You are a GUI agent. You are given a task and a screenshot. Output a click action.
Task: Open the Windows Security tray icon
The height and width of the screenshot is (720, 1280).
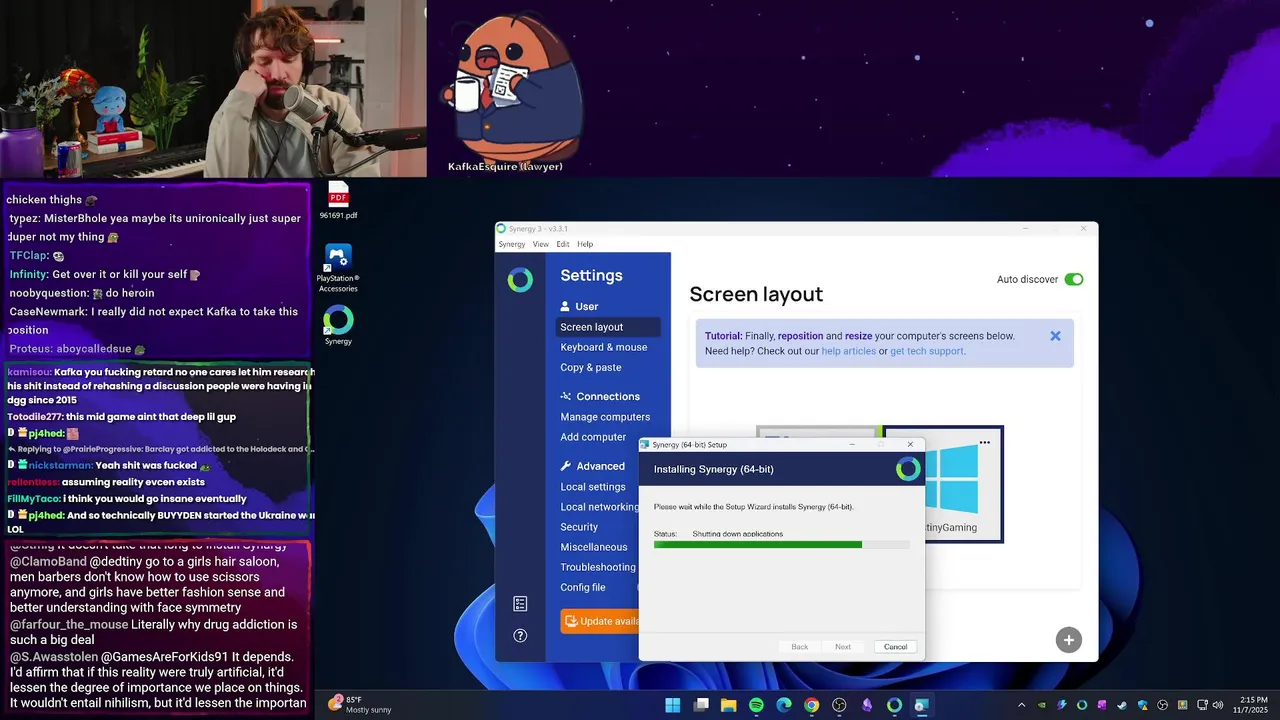[x=1142, y=705]
